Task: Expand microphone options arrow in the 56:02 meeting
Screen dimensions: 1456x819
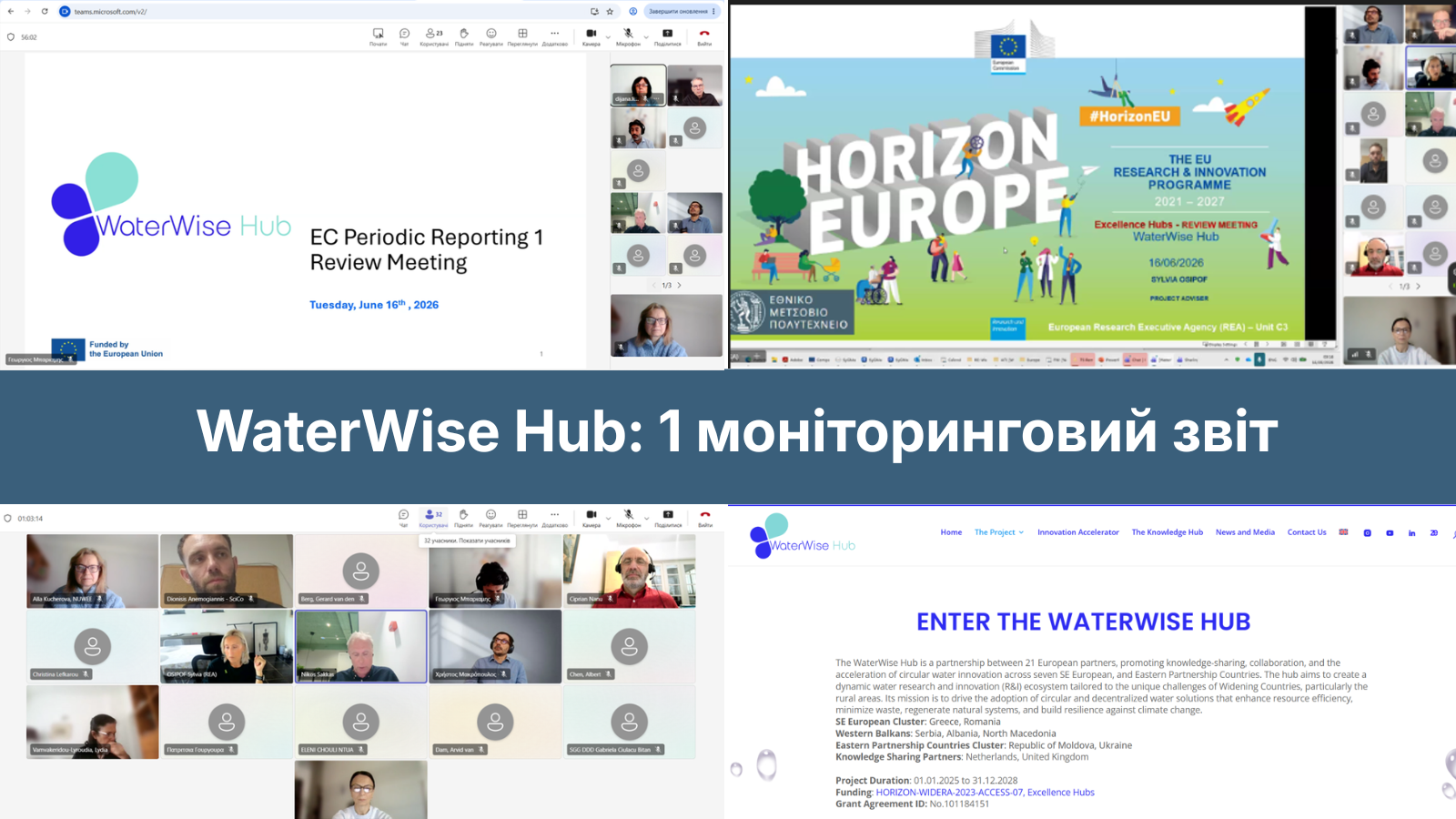Action: click(x=646, y=36)
